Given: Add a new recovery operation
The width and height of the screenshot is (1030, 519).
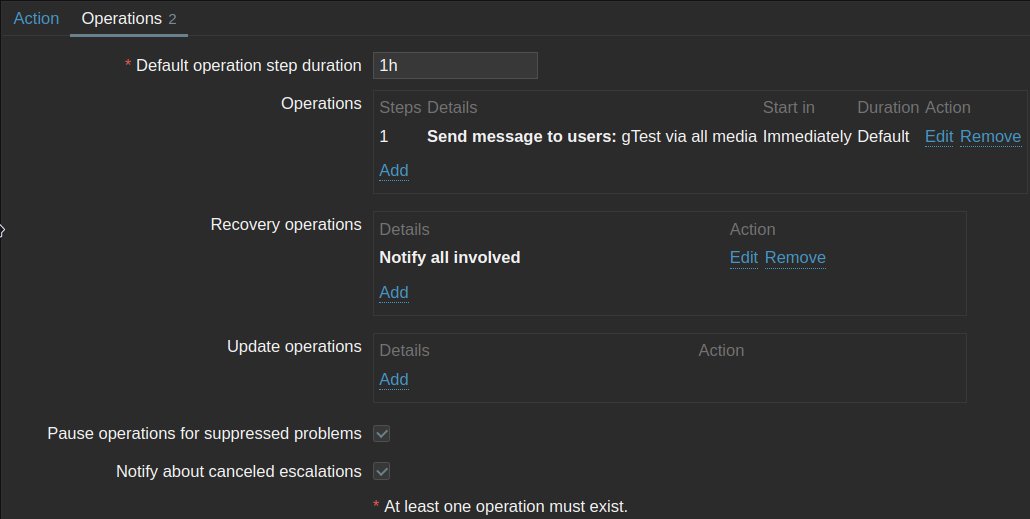Looking at the screenshot, I should click(394, 293).
